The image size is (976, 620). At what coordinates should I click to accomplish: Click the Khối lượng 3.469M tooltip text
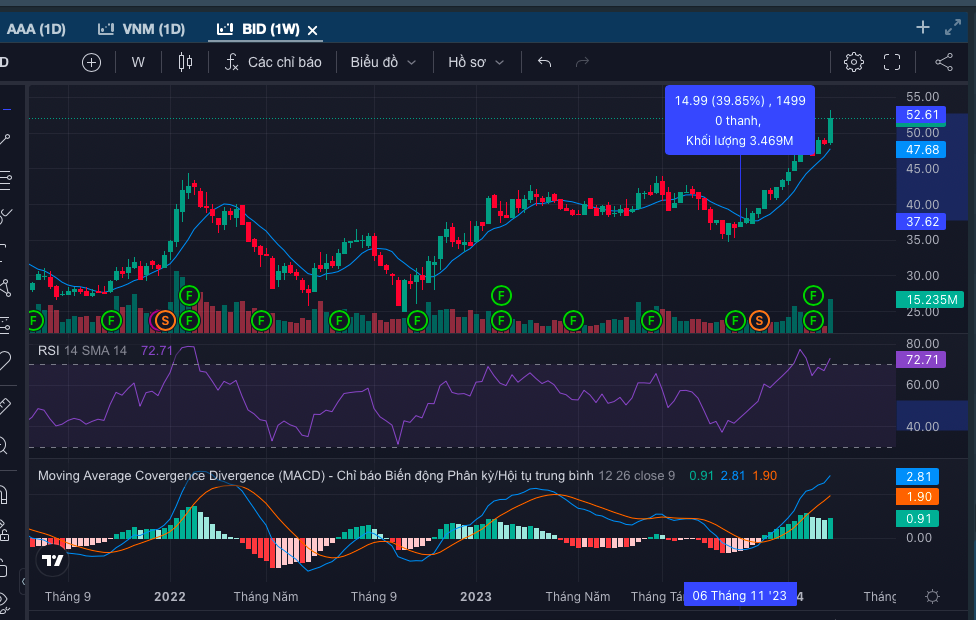click(x=739, y=141)
